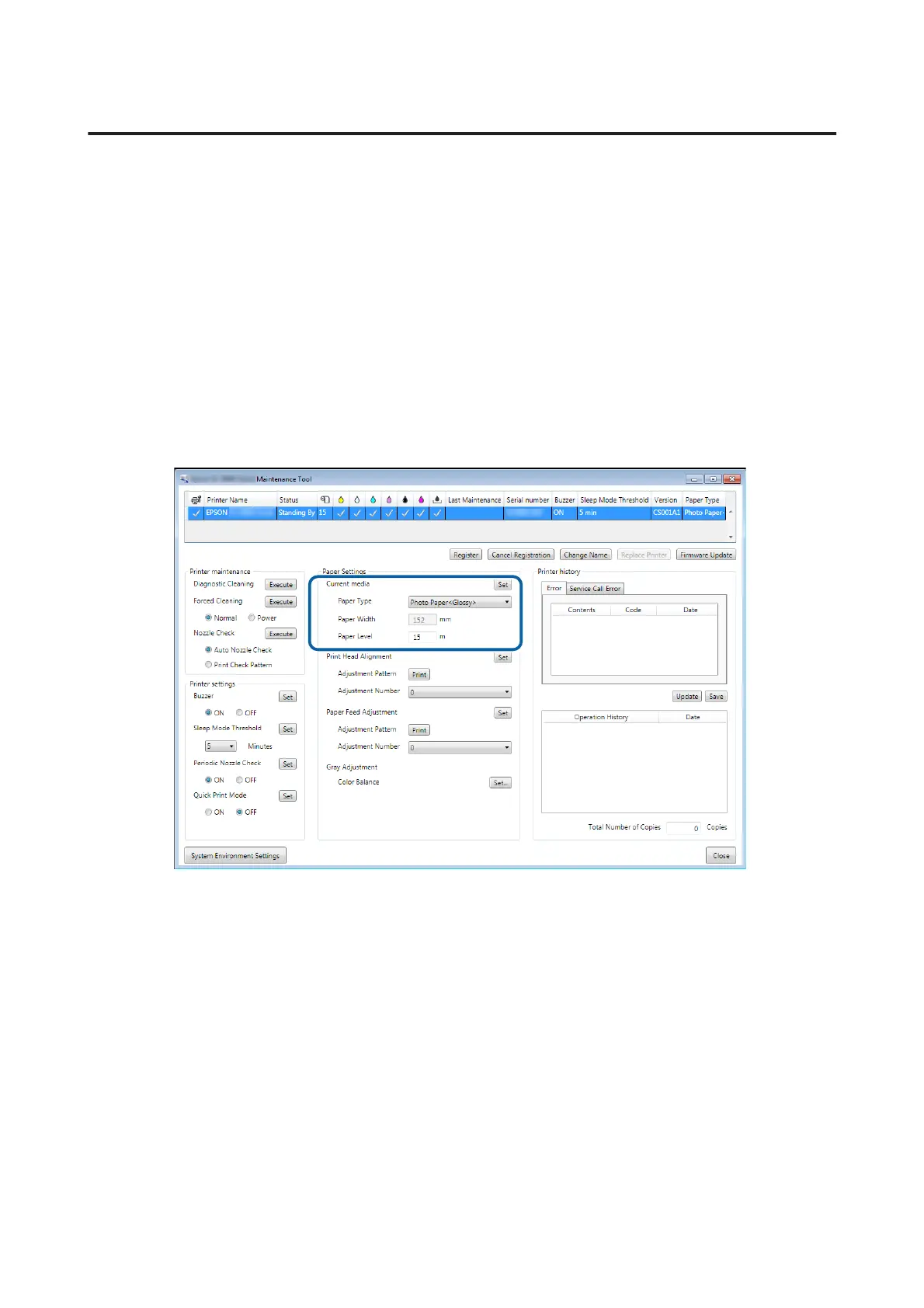The height and width of the screenshot is (1308, 924).
Task: Set Periodic Nozzle Check to ON
Action: [x=208, y=780]
